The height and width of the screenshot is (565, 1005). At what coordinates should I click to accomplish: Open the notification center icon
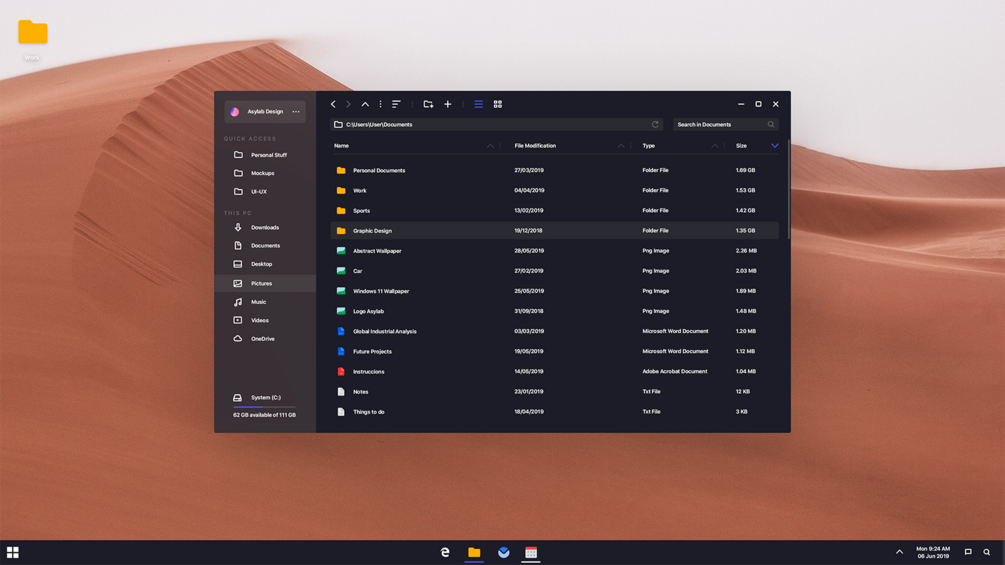[968, 552]
